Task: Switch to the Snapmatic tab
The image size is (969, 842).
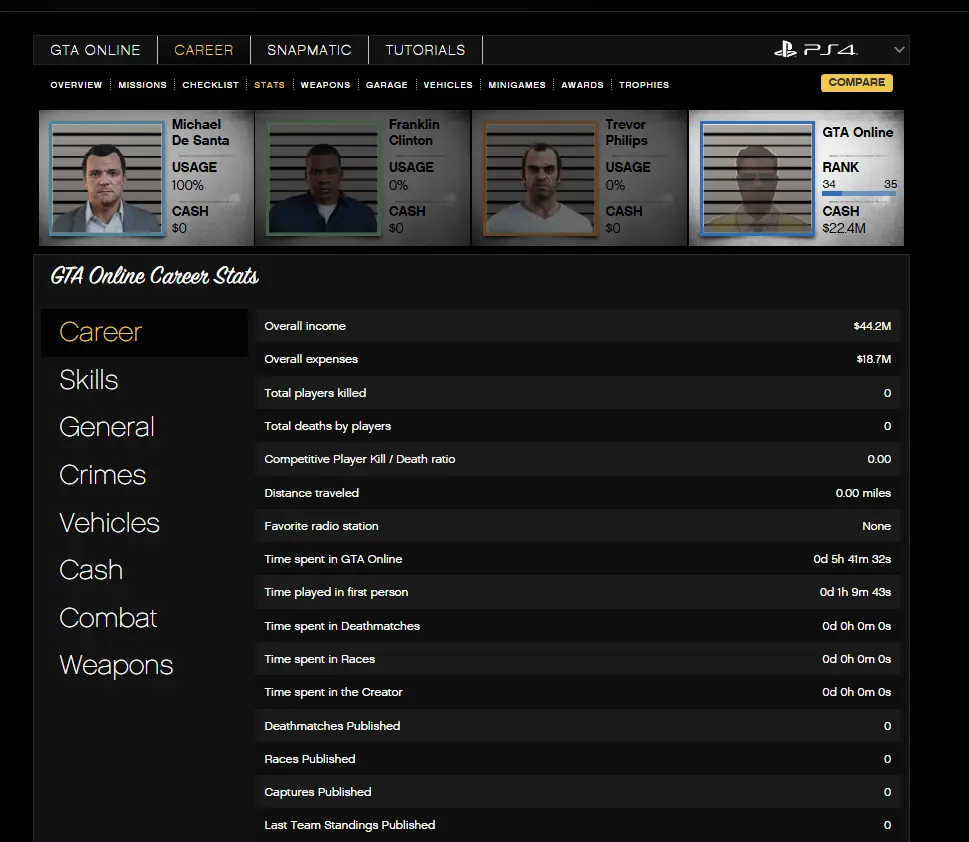Action: click(x=309, y=50)
